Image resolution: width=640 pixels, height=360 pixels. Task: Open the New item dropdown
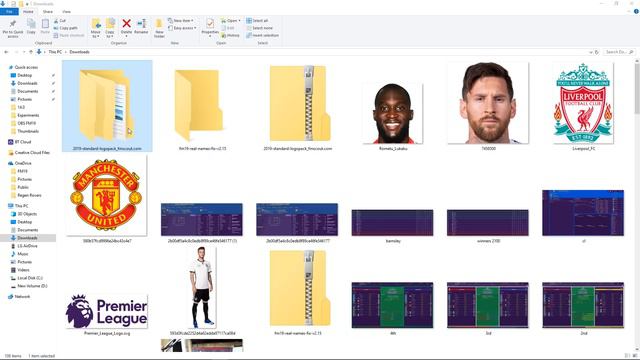[180, 20]
